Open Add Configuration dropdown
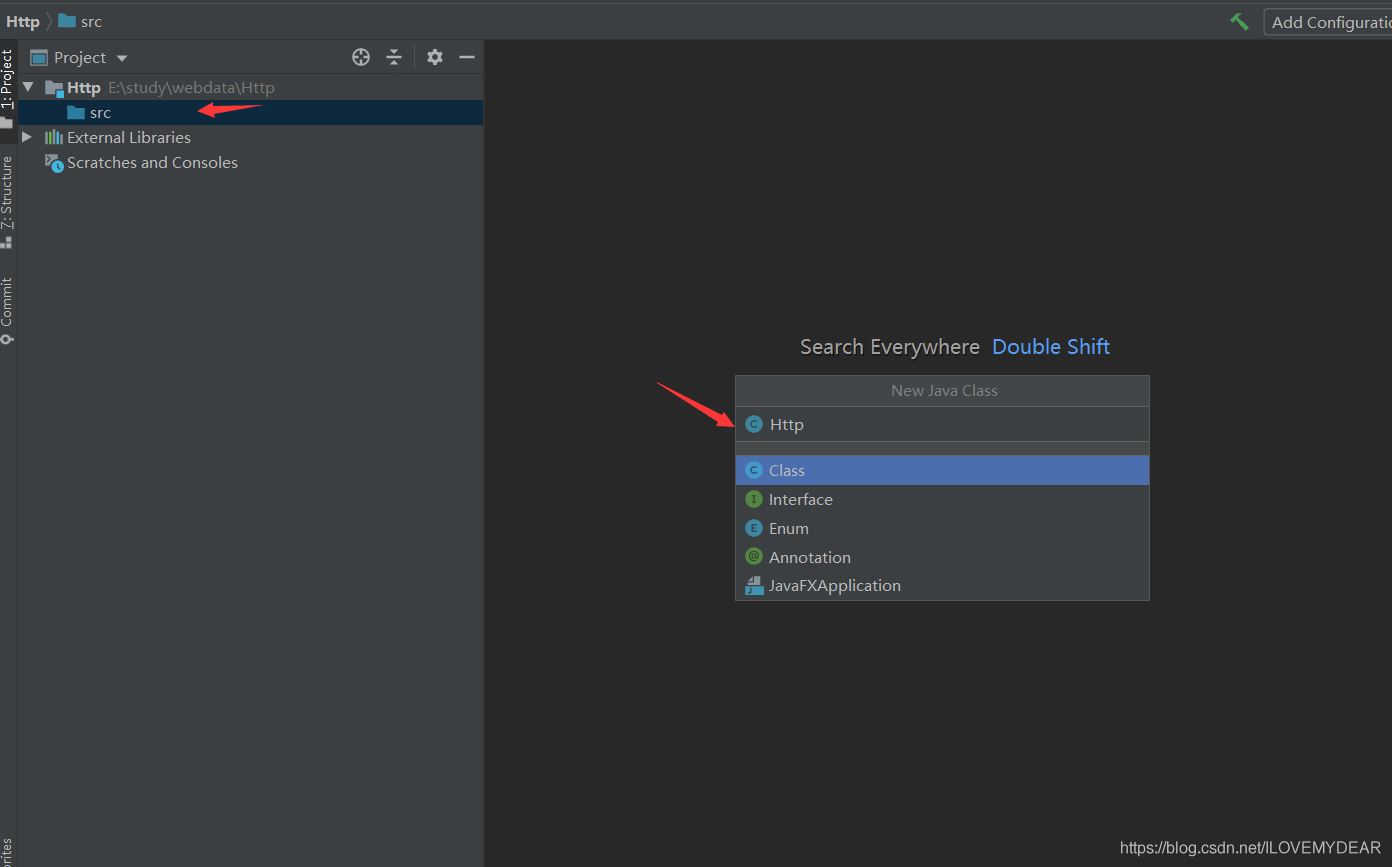Viewport: 1392px width, 867px height. pos(1328,22)
